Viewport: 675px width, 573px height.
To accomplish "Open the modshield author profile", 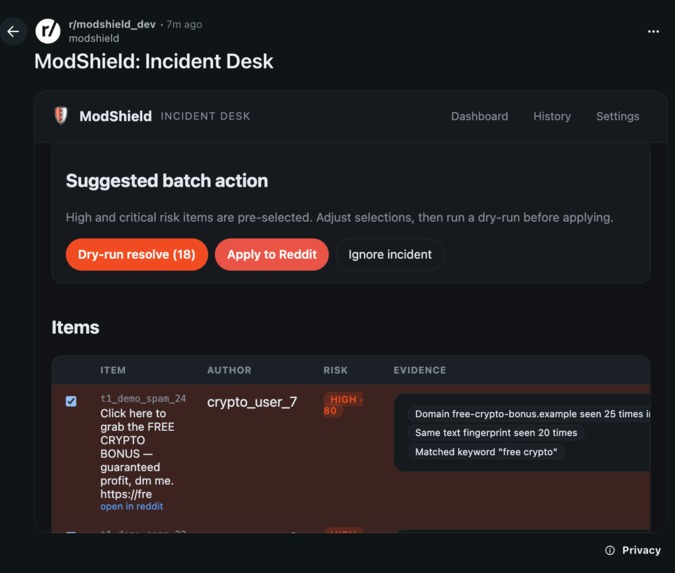I will pyautogui.click(x=94, y=38).
